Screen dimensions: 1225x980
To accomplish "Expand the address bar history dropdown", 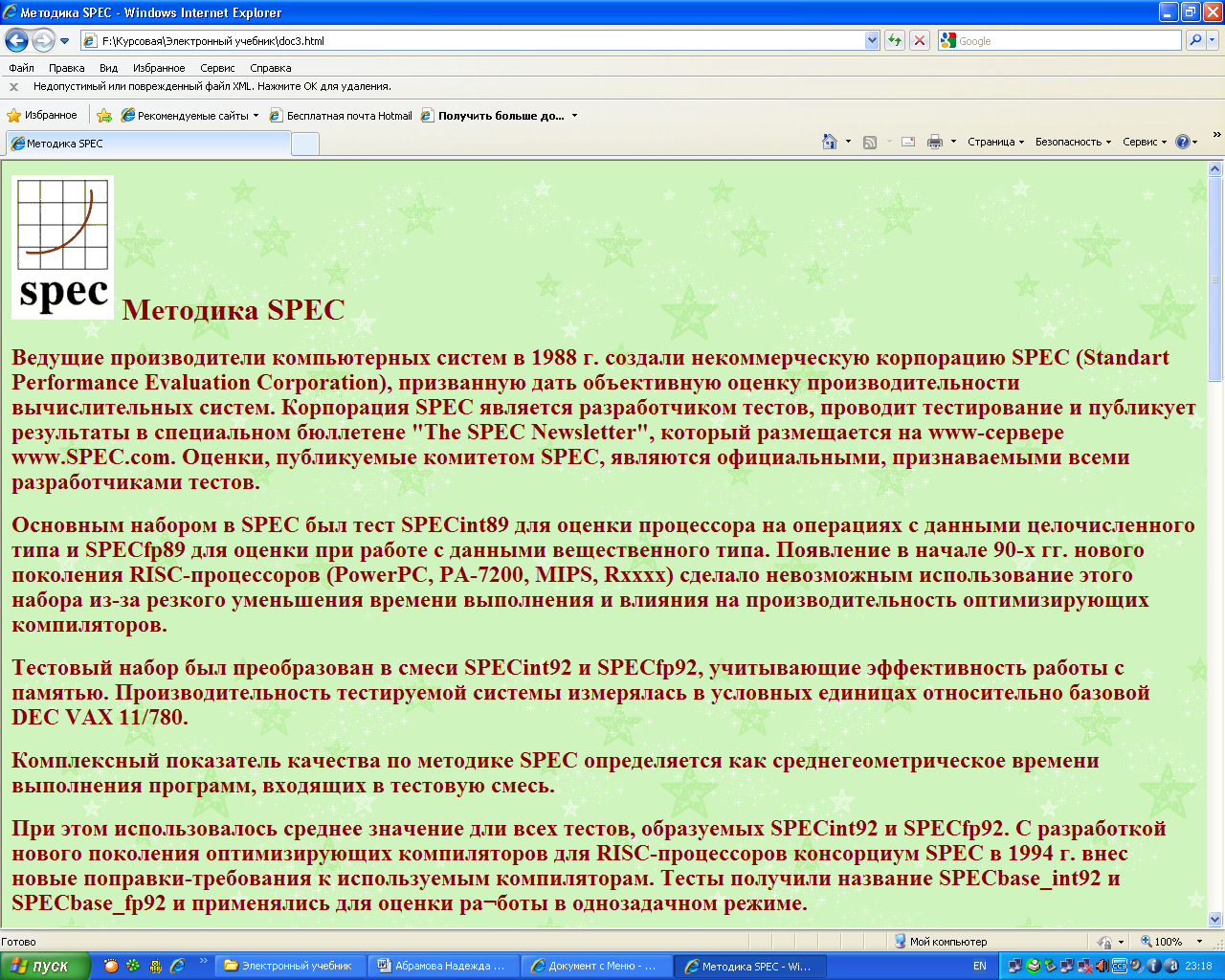I will [x=872, y=41].
